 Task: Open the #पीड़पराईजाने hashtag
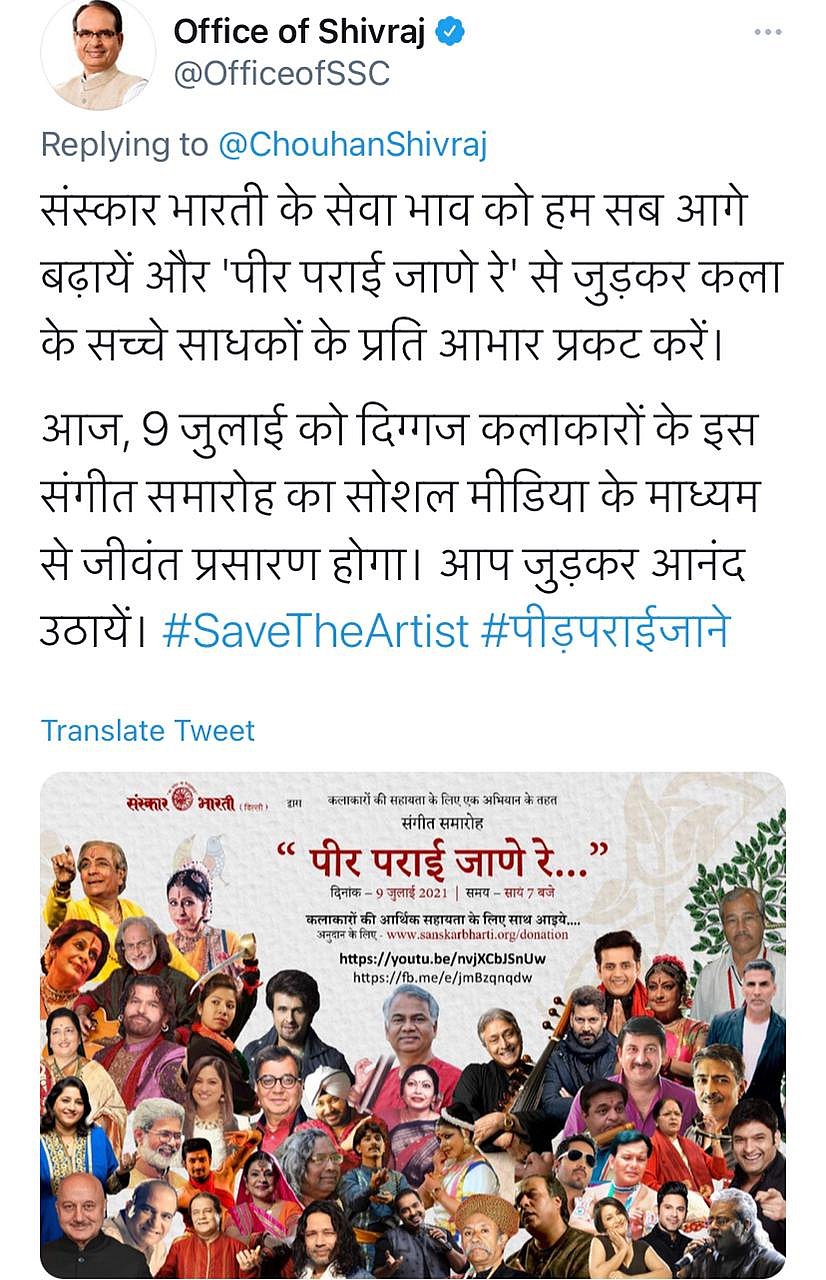point(607,631)
